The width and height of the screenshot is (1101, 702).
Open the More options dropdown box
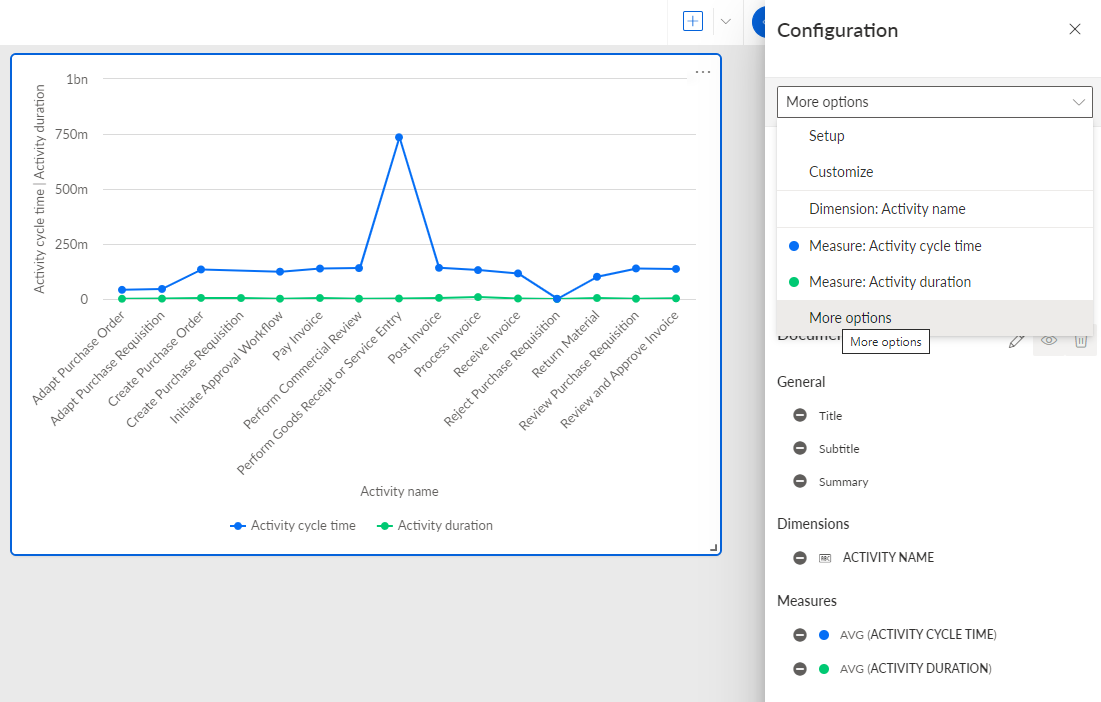coord(935,102)
